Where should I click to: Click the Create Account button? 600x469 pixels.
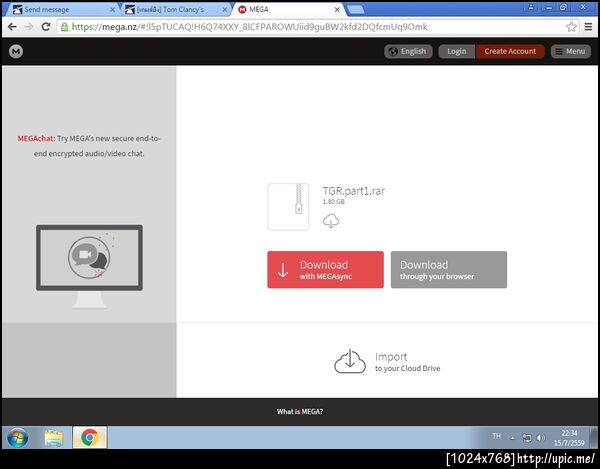(510, 51)
